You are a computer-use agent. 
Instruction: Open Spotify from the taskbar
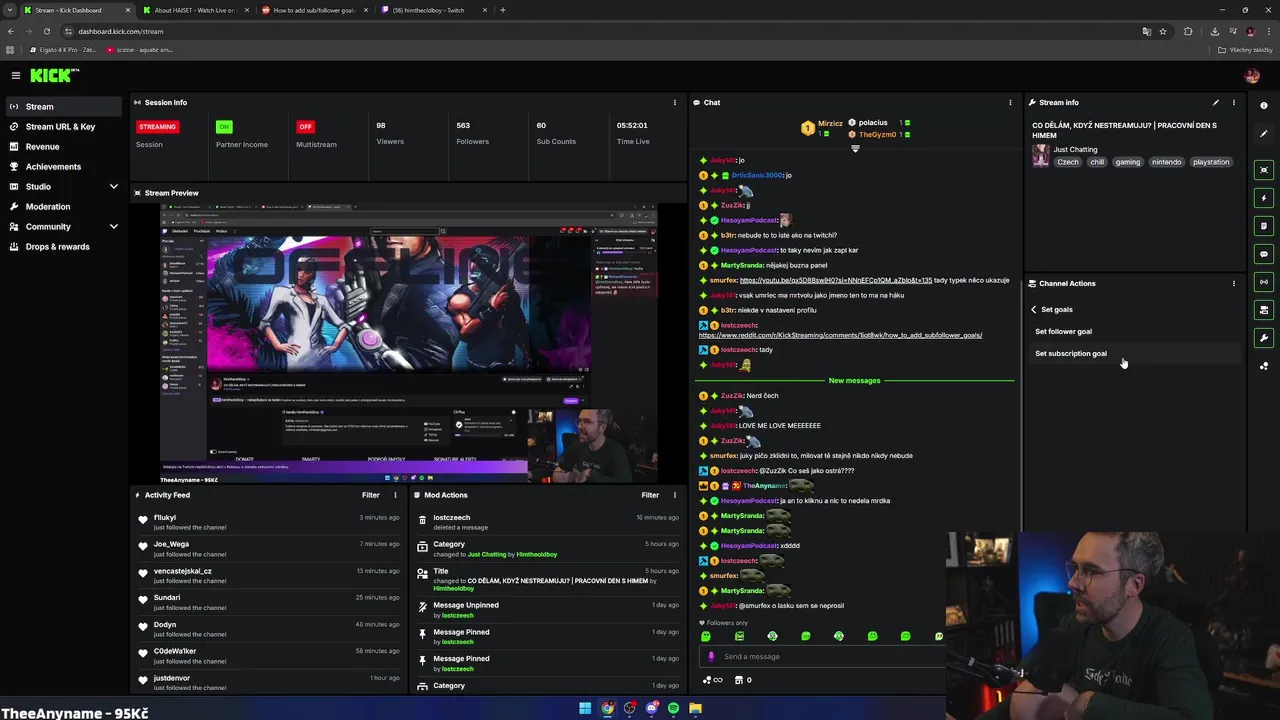[673, 708]
